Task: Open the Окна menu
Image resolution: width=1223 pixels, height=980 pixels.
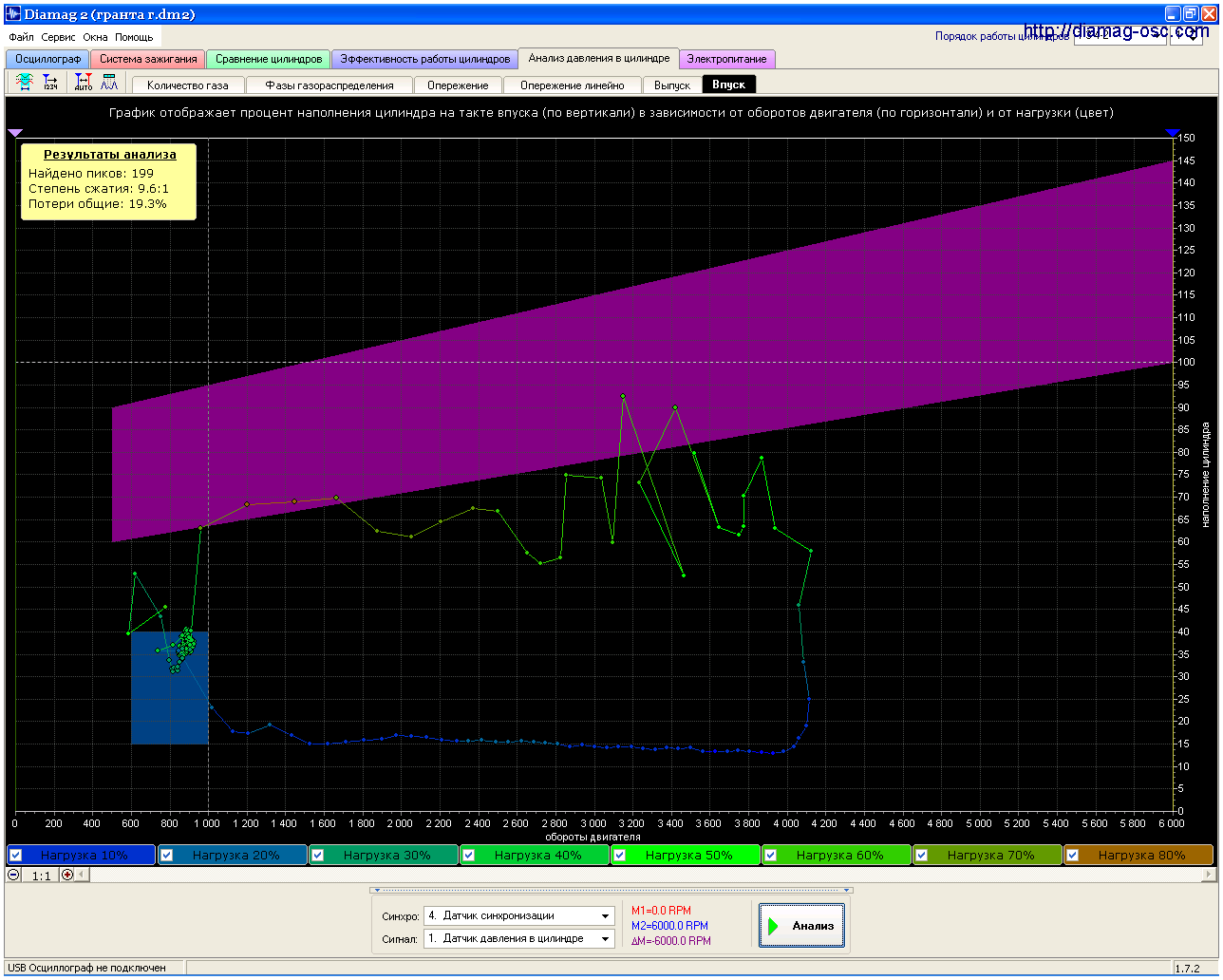Action: [95, 37]
